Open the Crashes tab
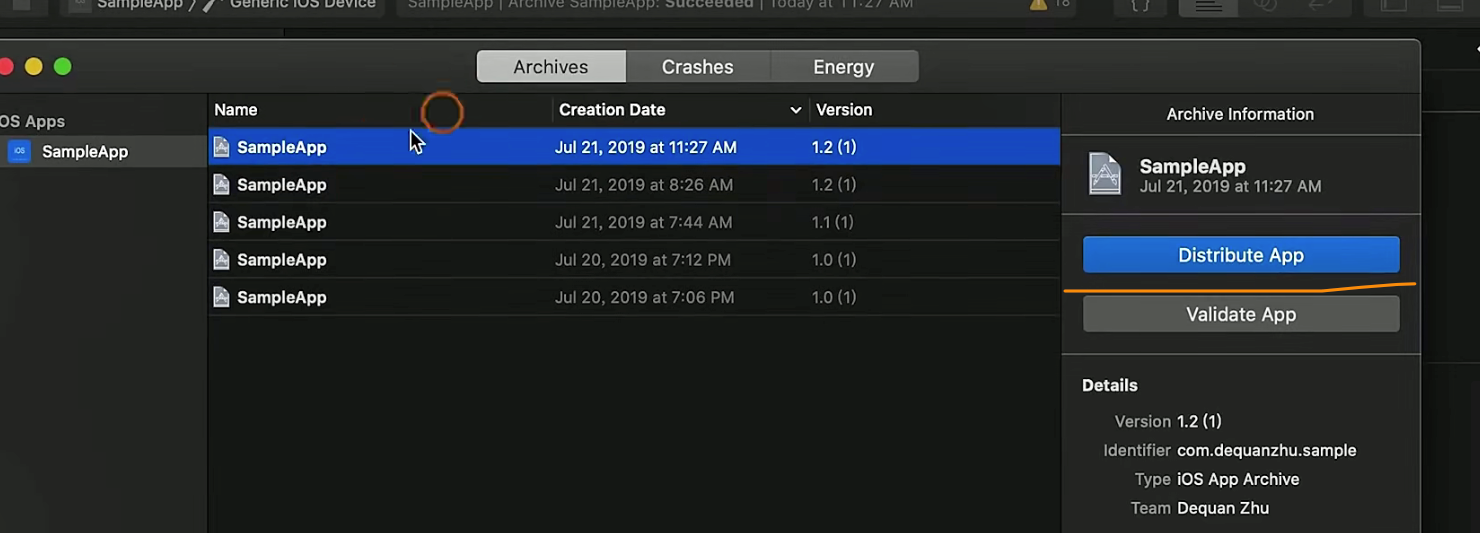1480x533 pixels. tap(697, 67)
